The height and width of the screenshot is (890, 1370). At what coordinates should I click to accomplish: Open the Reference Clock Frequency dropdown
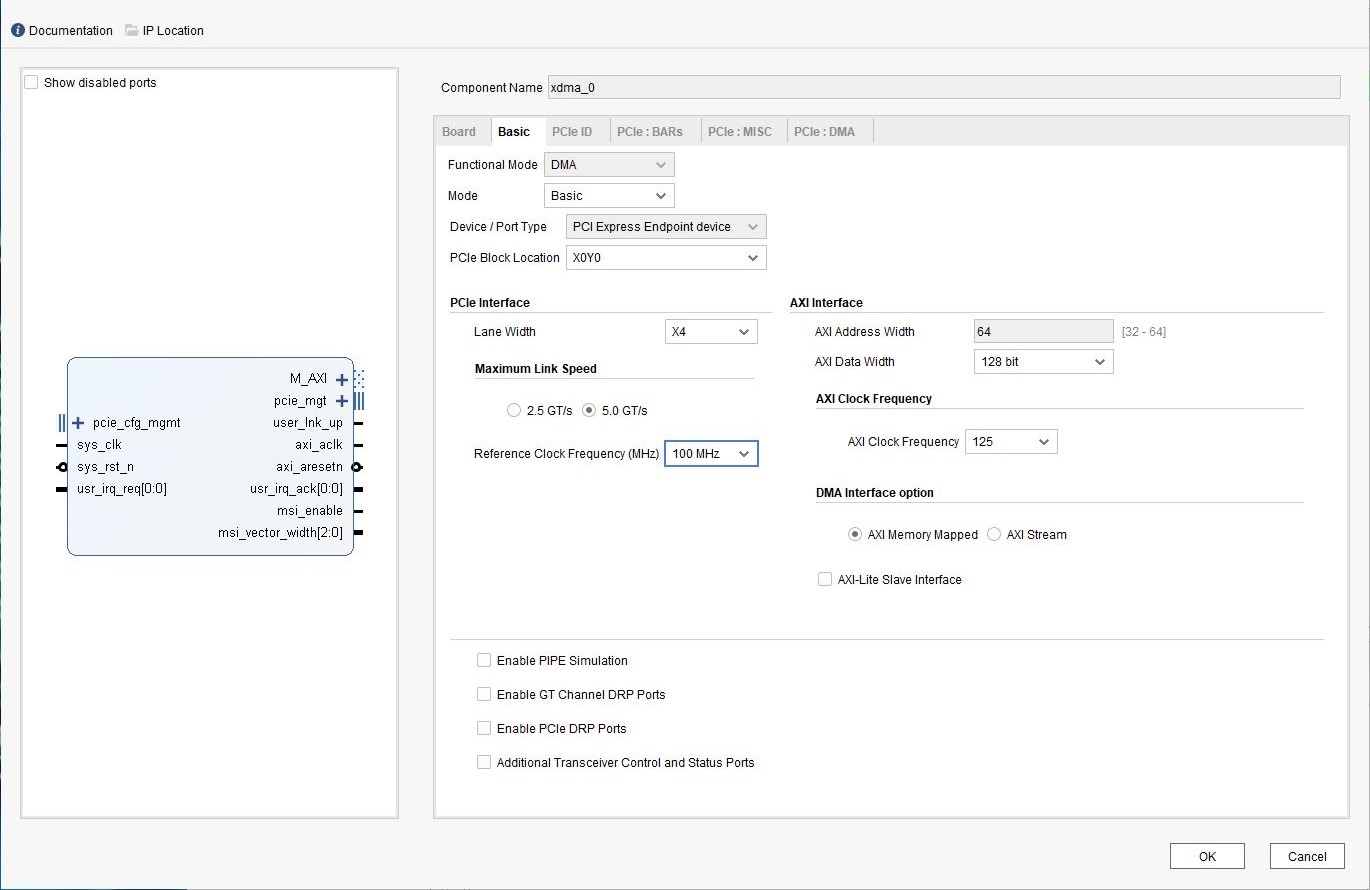(711, 454)
